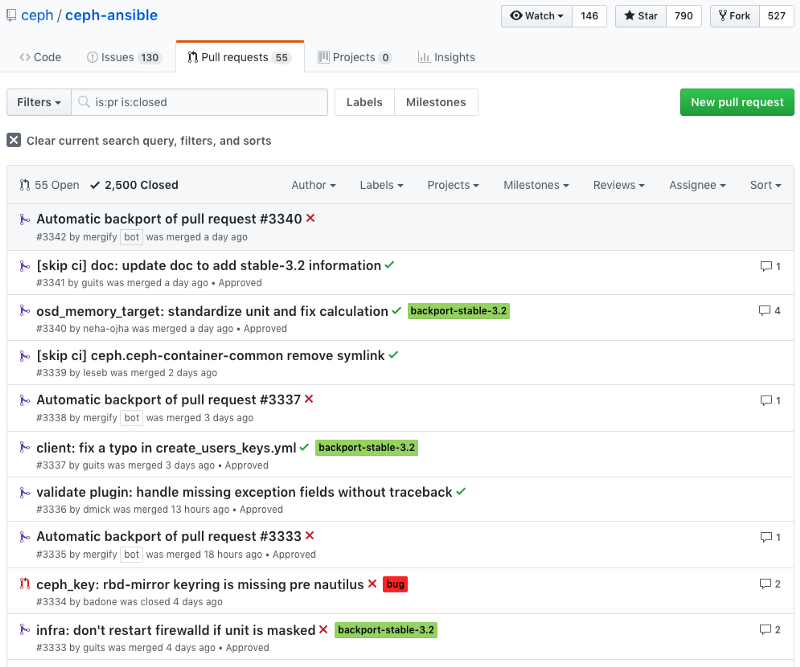The image size is (800, 667).
Task: Click the red bug label on #3334
Action: (395, 583)
